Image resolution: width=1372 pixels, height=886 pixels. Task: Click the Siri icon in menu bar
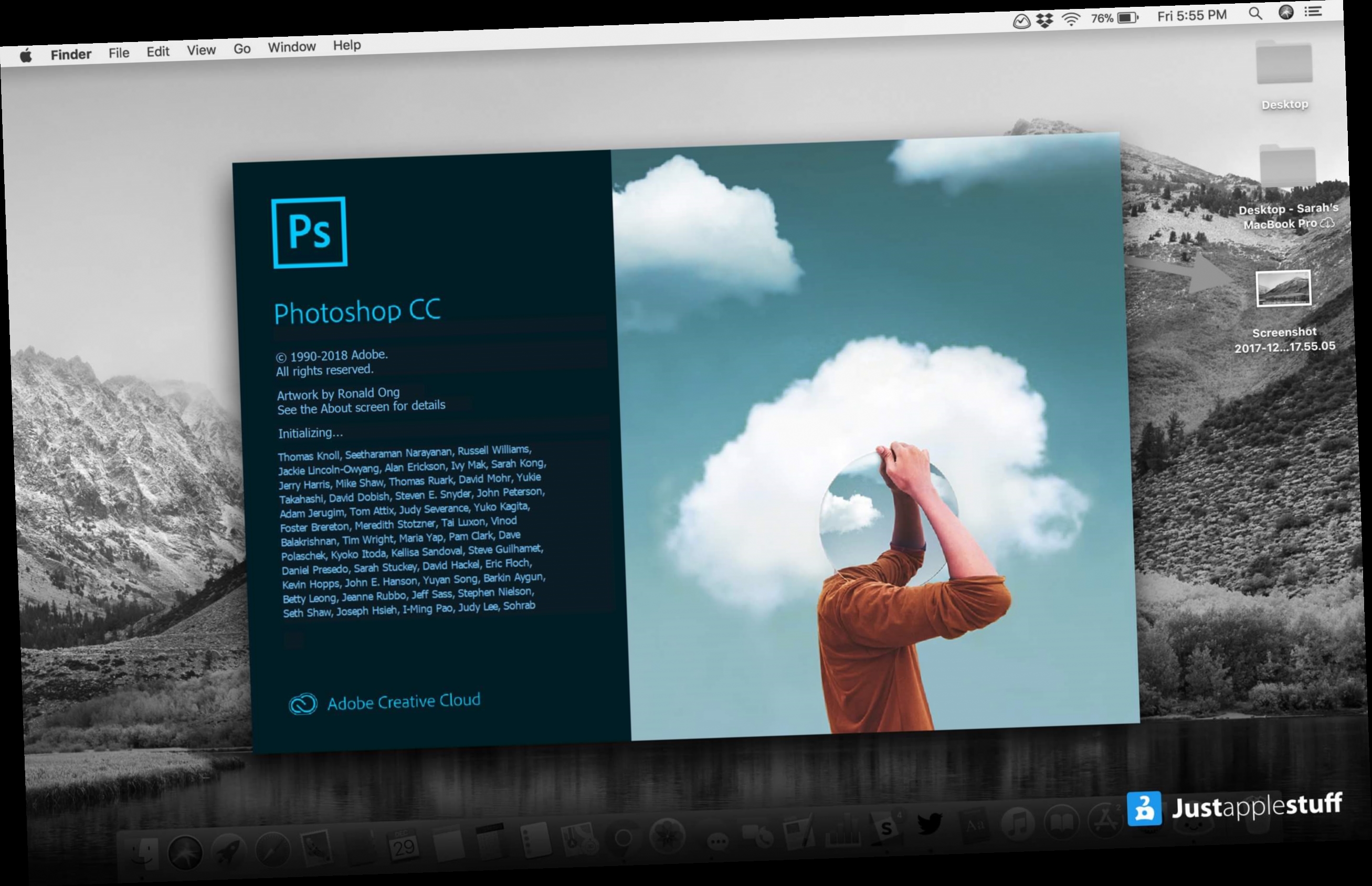coord(1286,12)
